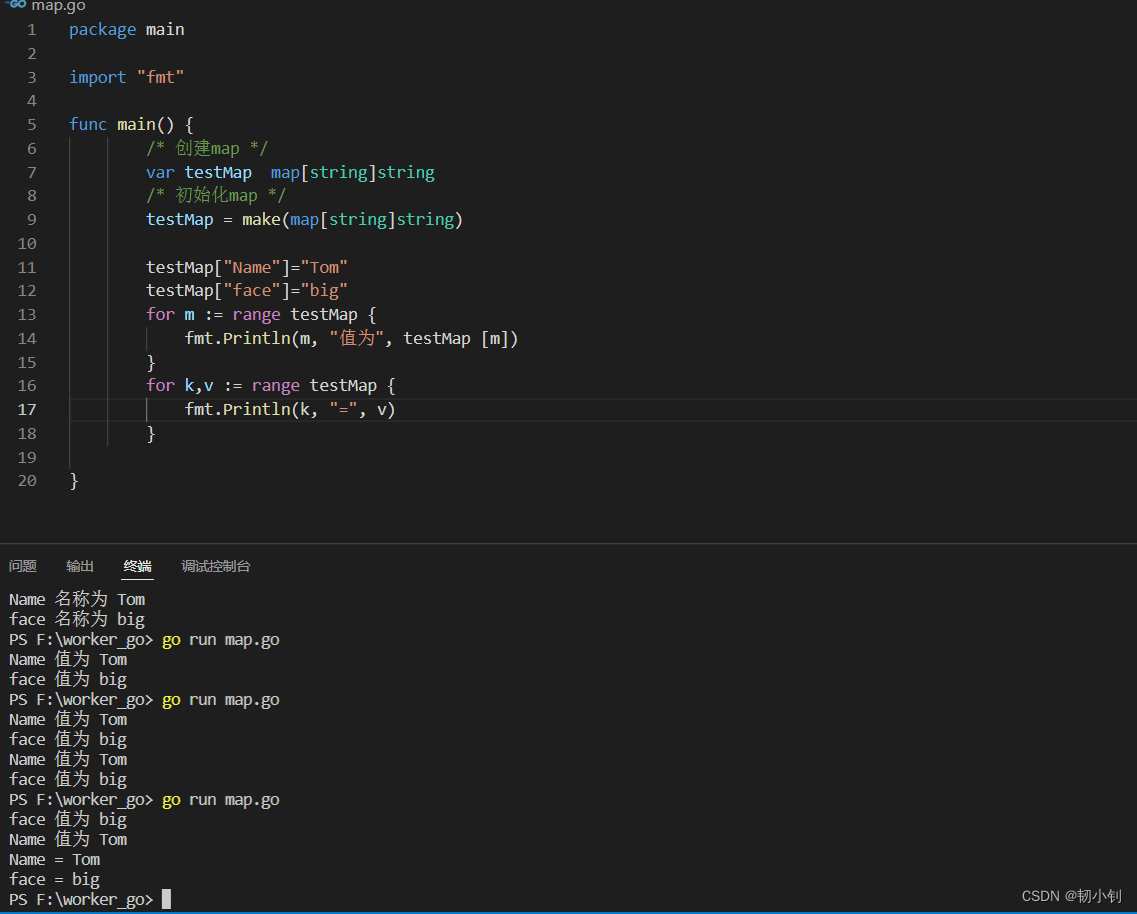Click line number 13 in the gutter

pyautogui.click(x=27, y=314)
